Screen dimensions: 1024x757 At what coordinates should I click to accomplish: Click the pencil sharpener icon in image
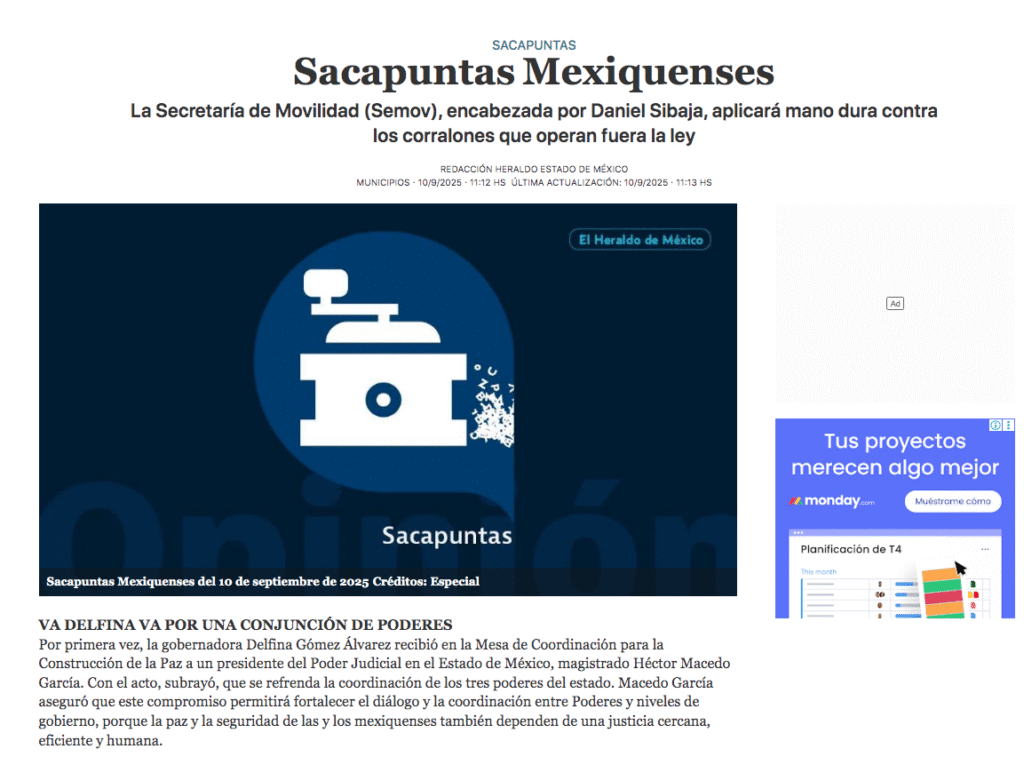pyautogui.click(x=385, y=358)
